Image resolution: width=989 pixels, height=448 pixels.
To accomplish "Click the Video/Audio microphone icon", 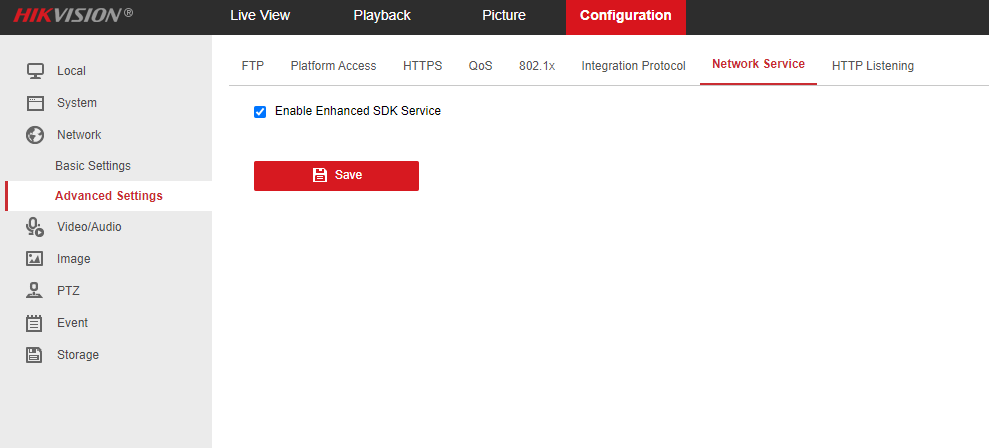I will pyautogui.click(x=35, y=227).
